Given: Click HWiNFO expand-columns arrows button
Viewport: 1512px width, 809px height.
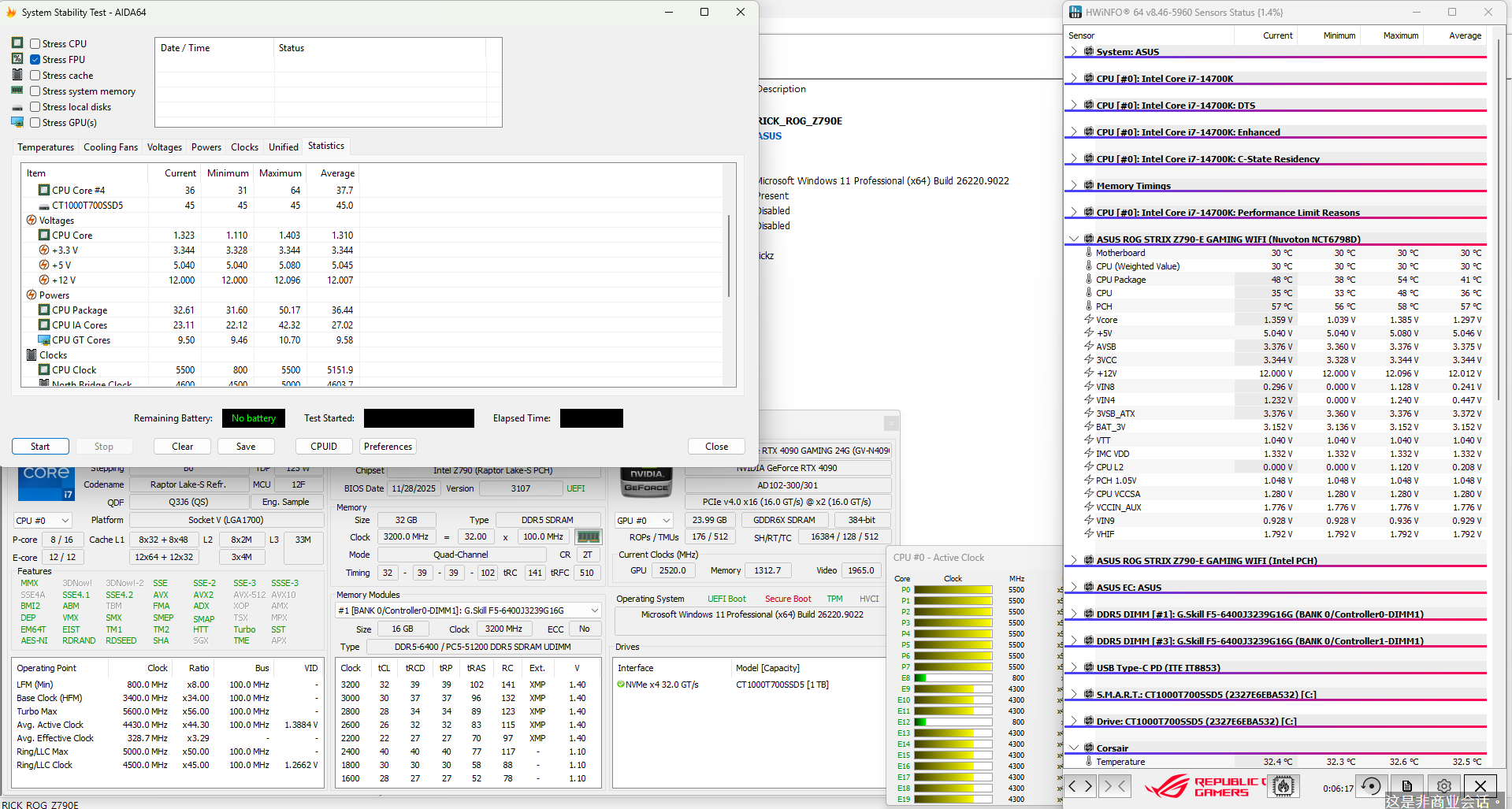Looking at the screenshot, I should pos(1080,785).
